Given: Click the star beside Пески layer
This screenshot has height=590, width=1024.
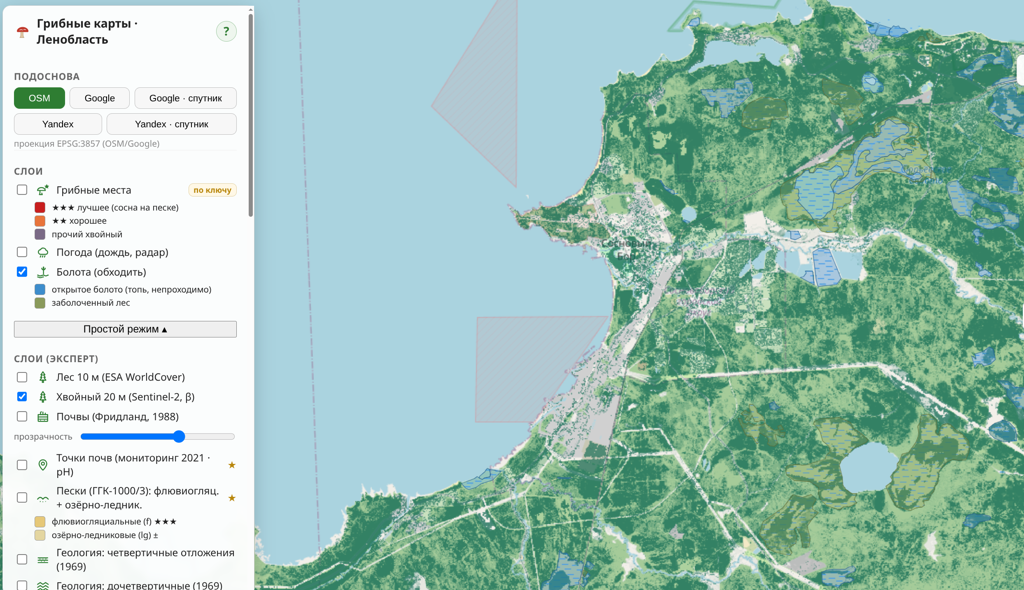Looking at the screenshot, I should coord(232,498).
